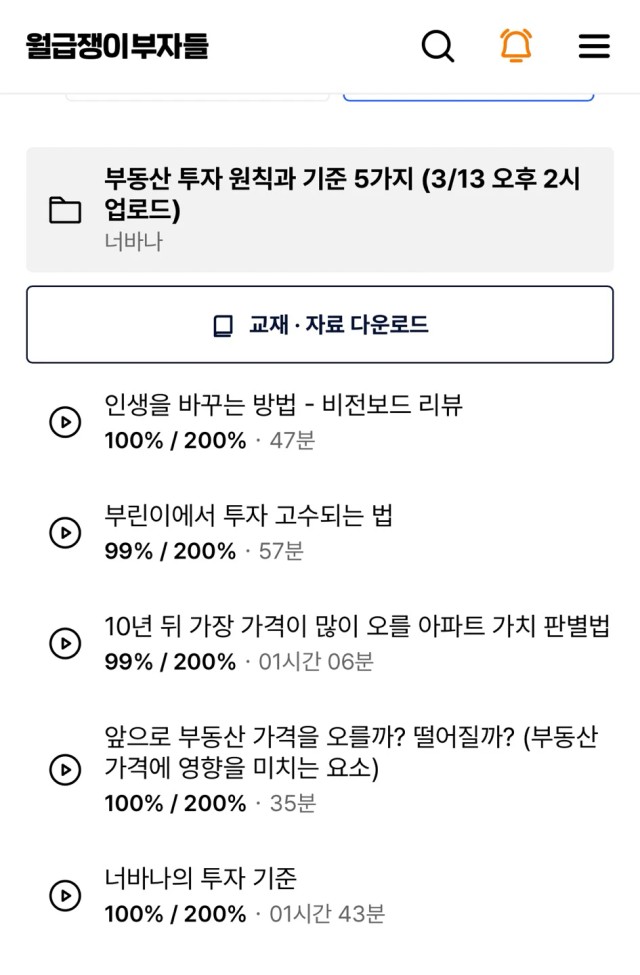Open notifications via the orange bell icon

click(516, 45)
